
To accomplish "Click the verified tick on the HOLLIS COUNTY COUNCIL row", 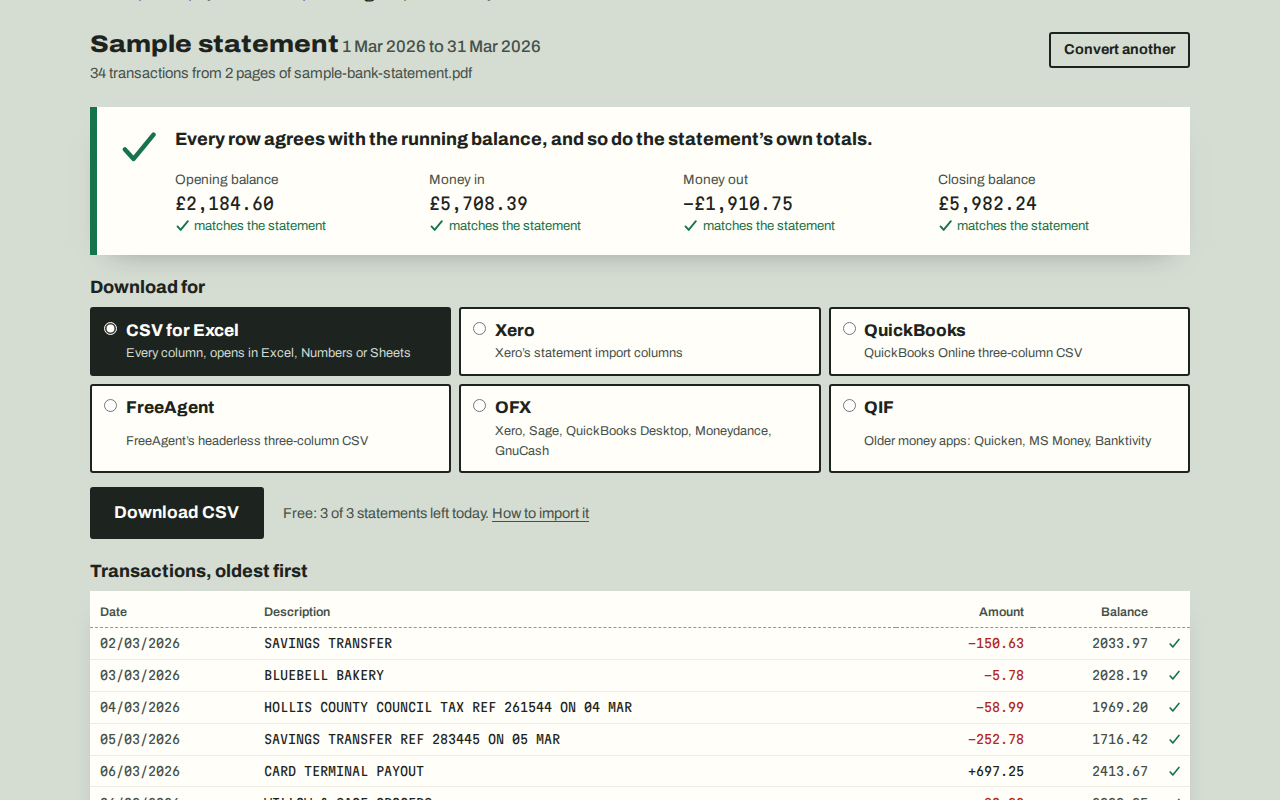I will click(x=1174, y=708).
